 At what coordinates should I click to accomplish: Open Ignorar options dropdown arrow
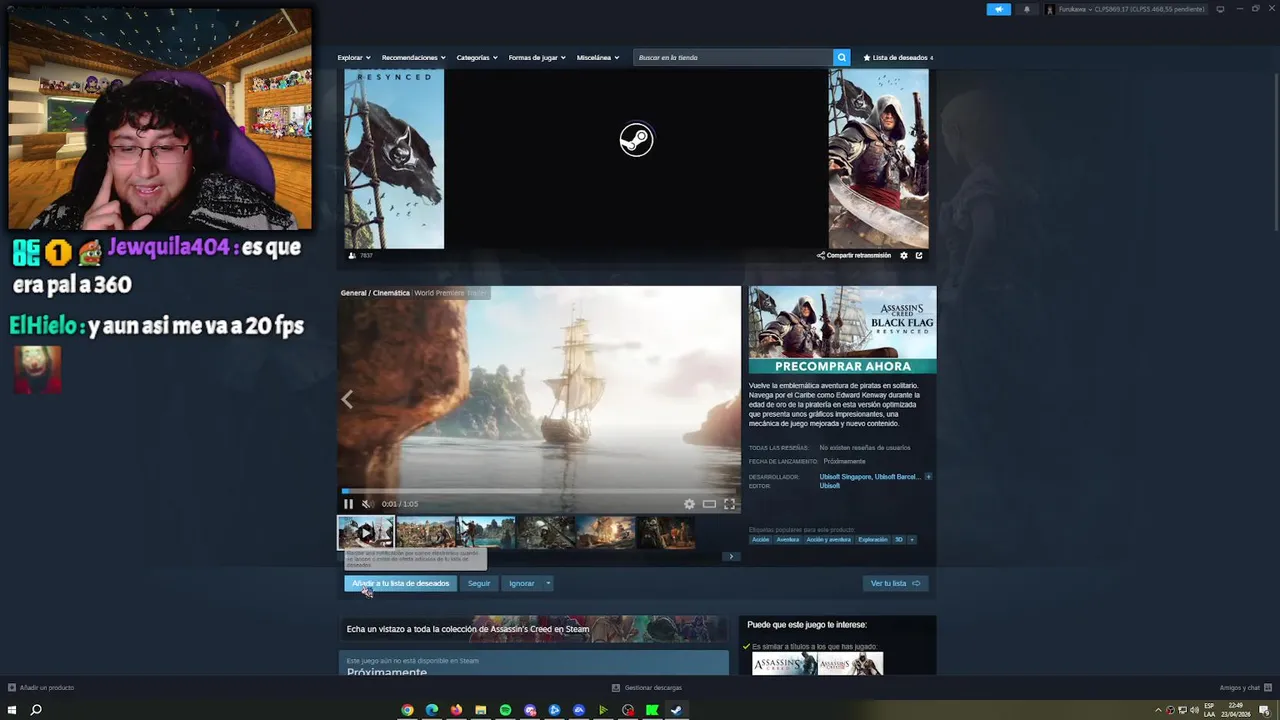pyautogui.click(x=548, y=583)
